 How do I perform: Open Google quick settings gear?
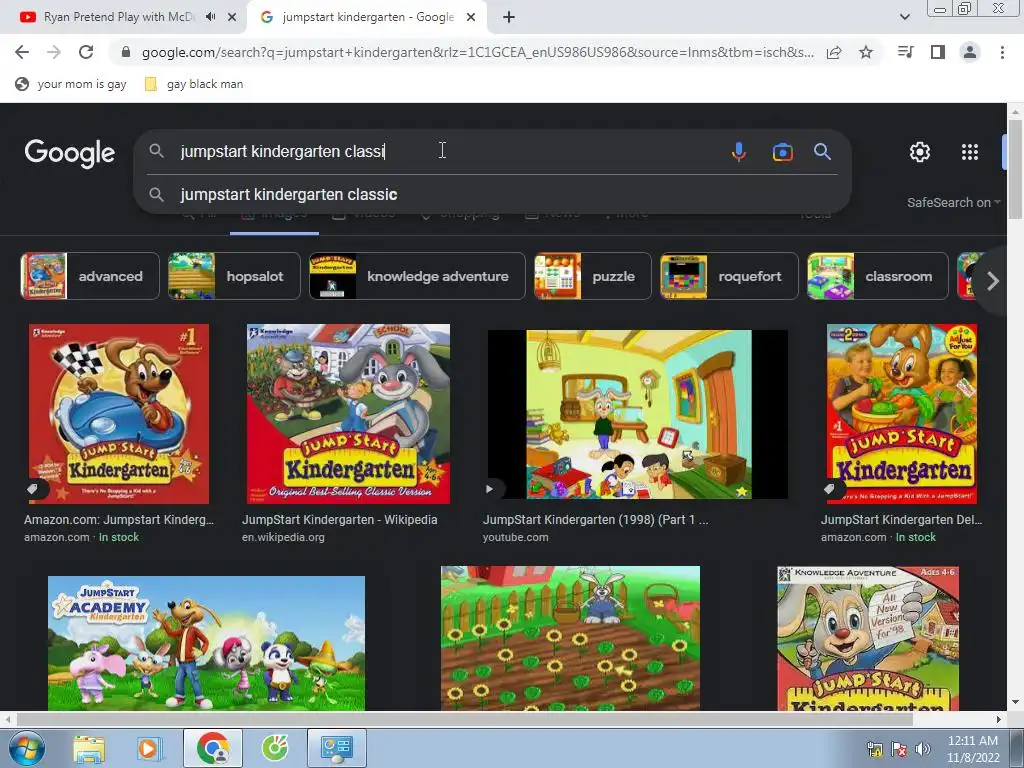tap(920, 152)
